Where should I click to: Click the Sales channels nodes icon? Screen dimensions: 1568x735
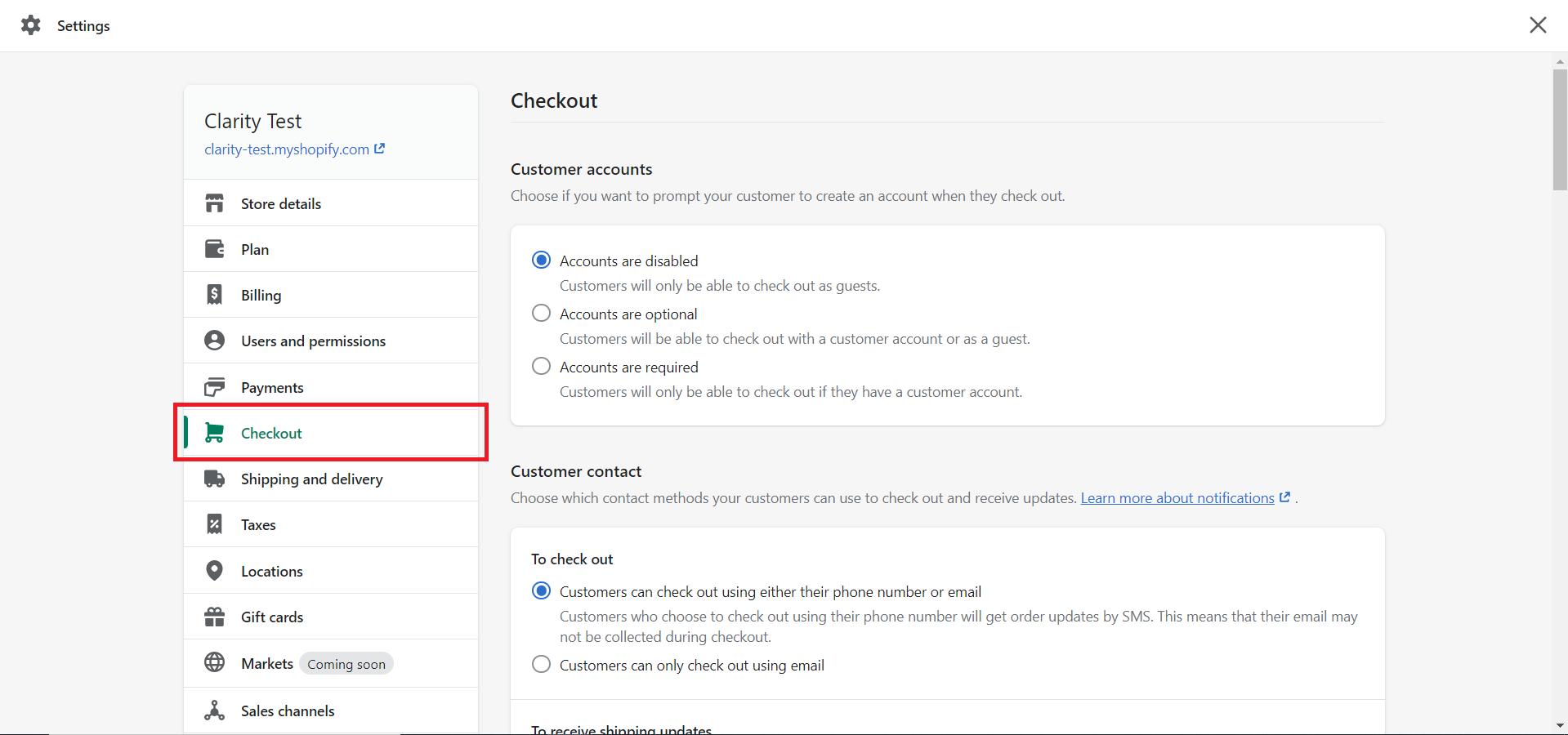coord(215,710)
